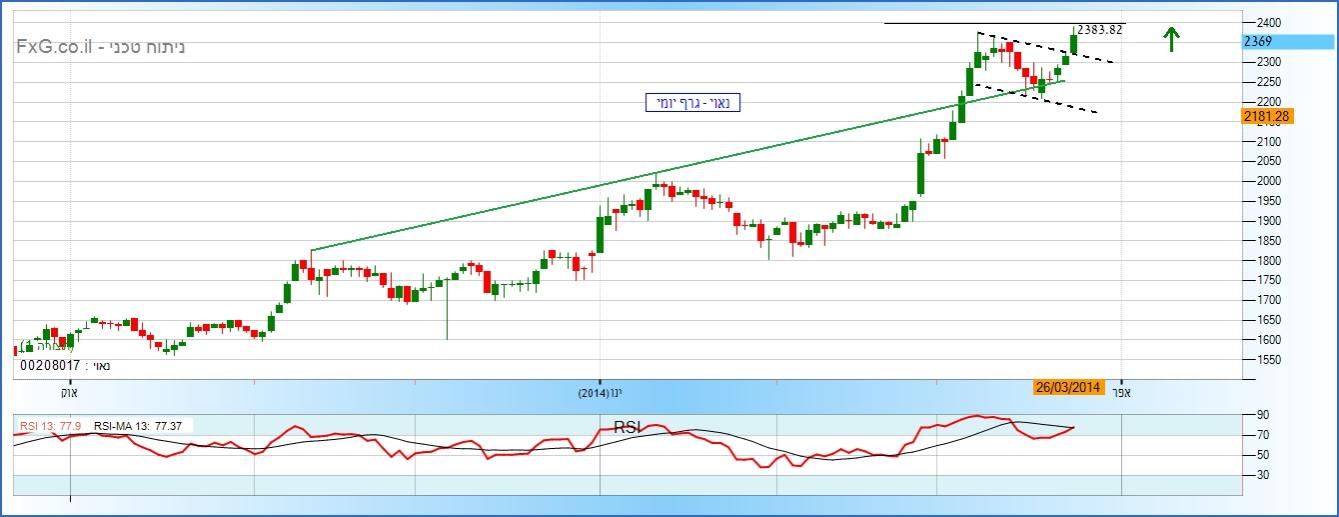Click the boxed Hebrew daily chart title label

[693, 102]
